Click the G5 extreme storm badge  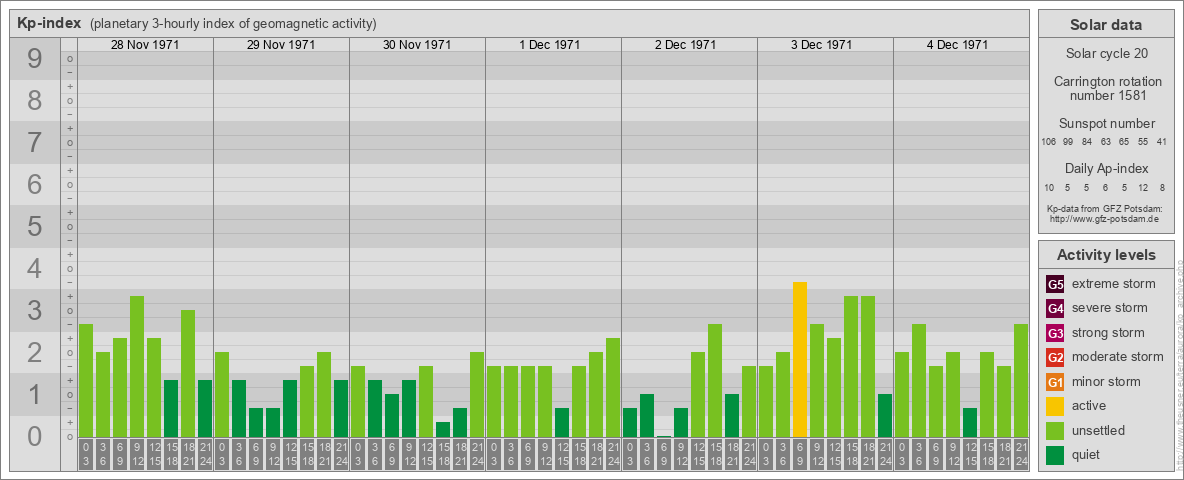click(1055, 284)
